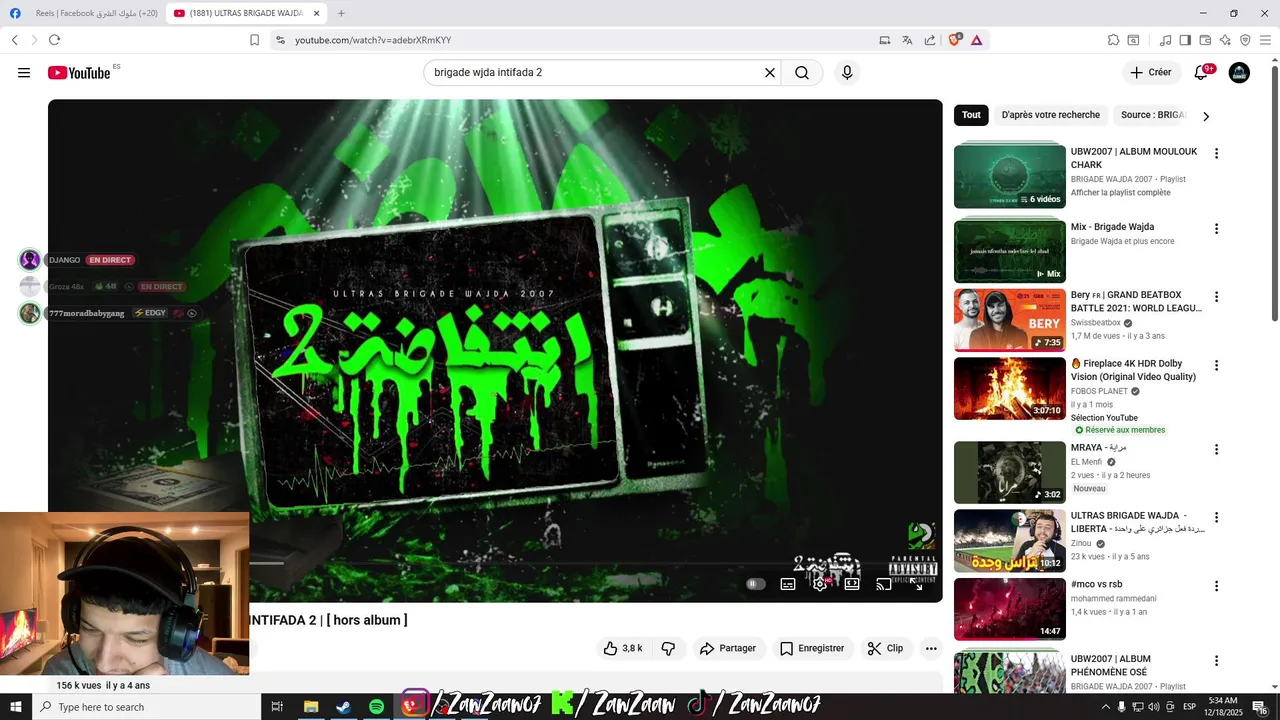Image resolution: width=1280 pixels, height=720 pixels.
Task: Open the Bery beatbox battle thumbnail
Action: pos(1010,320)
